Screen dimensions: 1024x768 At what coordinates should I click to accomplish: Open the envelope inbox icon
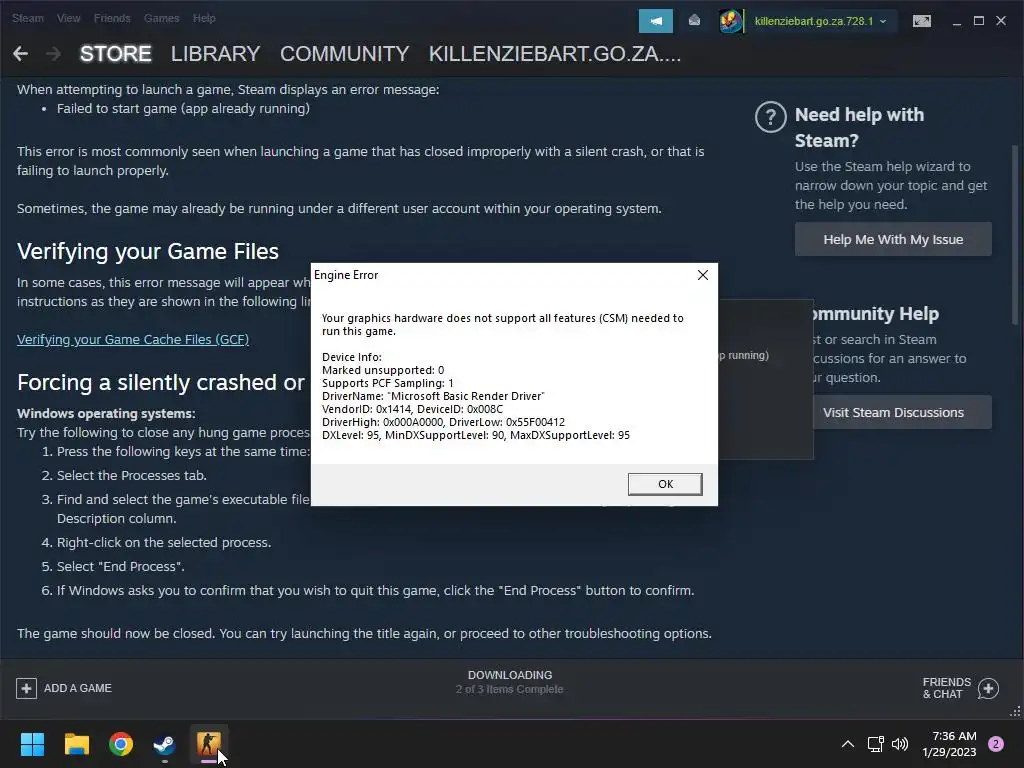(x=694, y=21)
